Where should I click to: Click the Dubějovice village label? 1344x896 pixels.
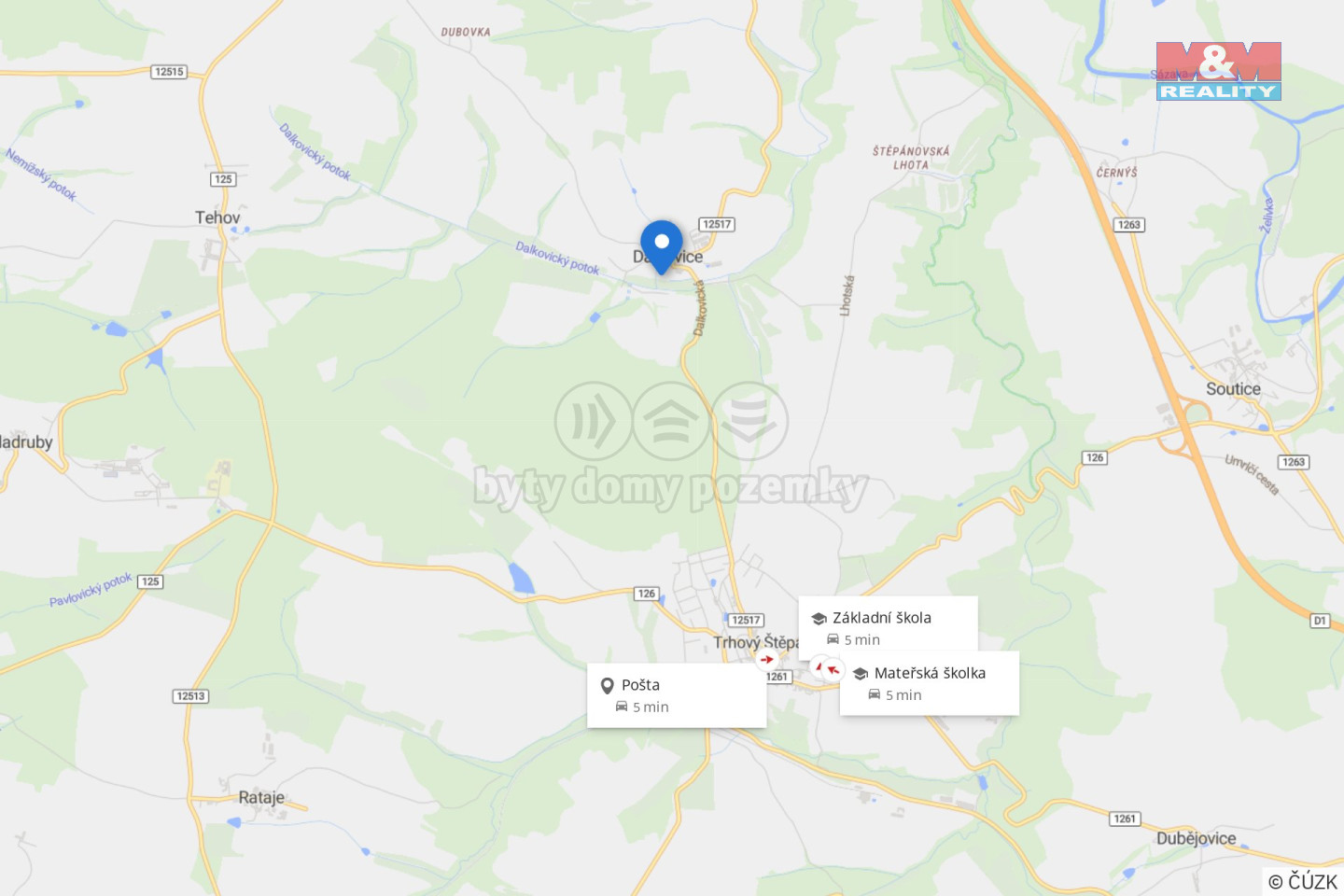[1196, 838]
